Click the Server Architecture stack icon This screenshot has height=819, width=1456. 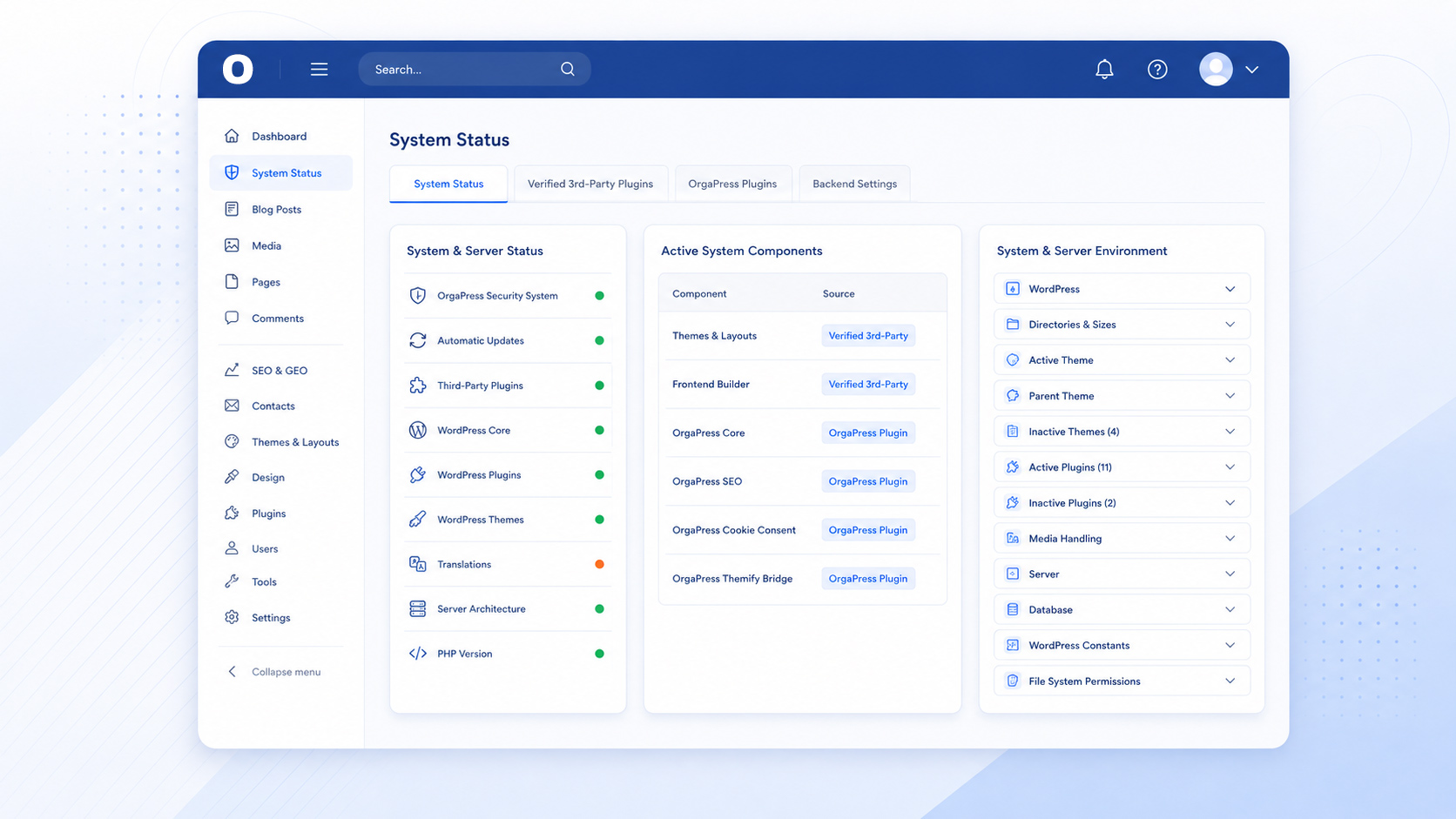pyautogui.click(x=418, y=608)
